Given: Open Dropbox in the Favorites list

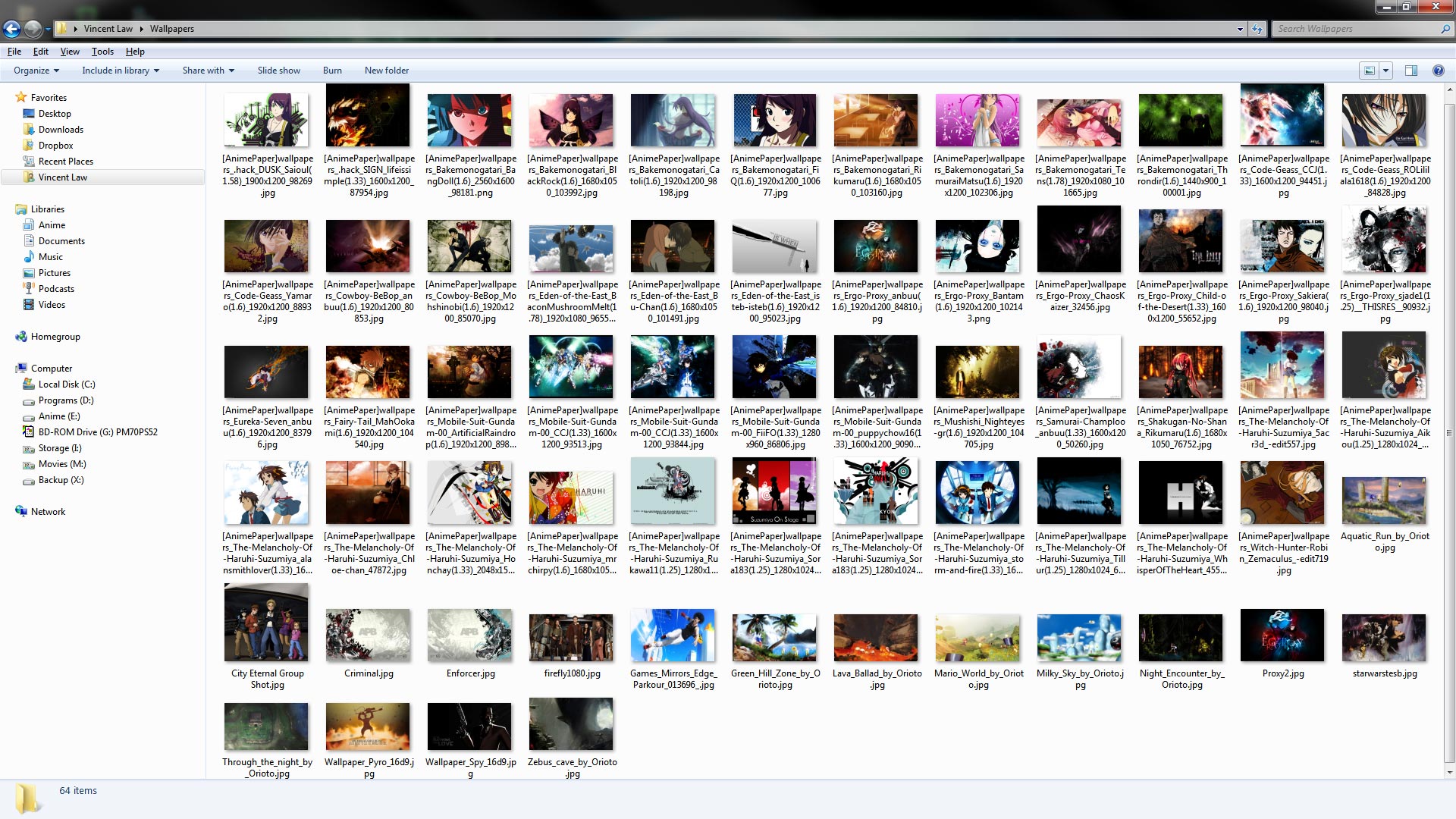Looking at the screenshot, I should tap(55, 146).
